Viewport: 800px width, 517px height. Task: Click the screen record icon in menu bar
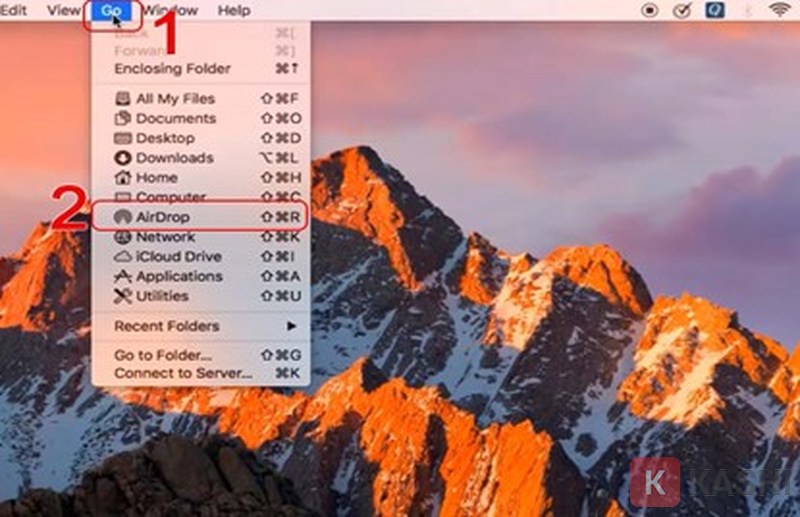click(x=650, y=10)
